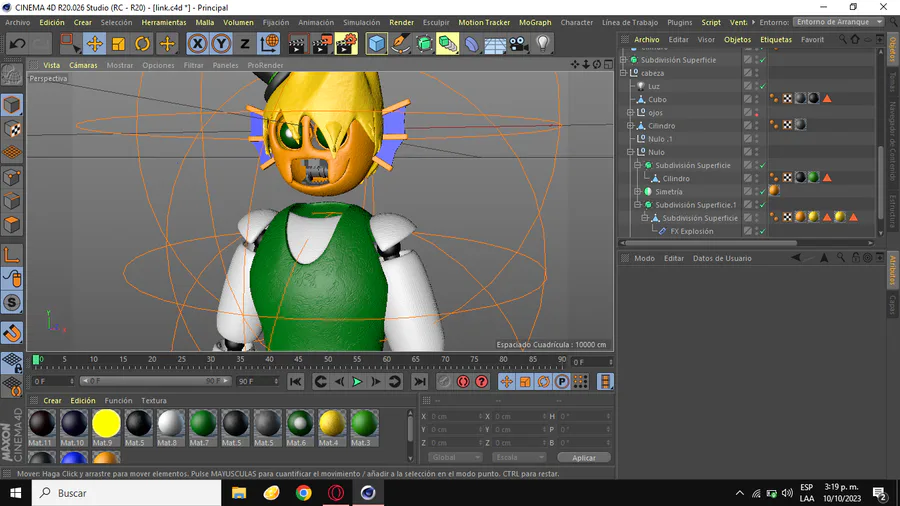Add a Floor environment object
Viewport: 900px width, 506px height.
click(495, 44)
